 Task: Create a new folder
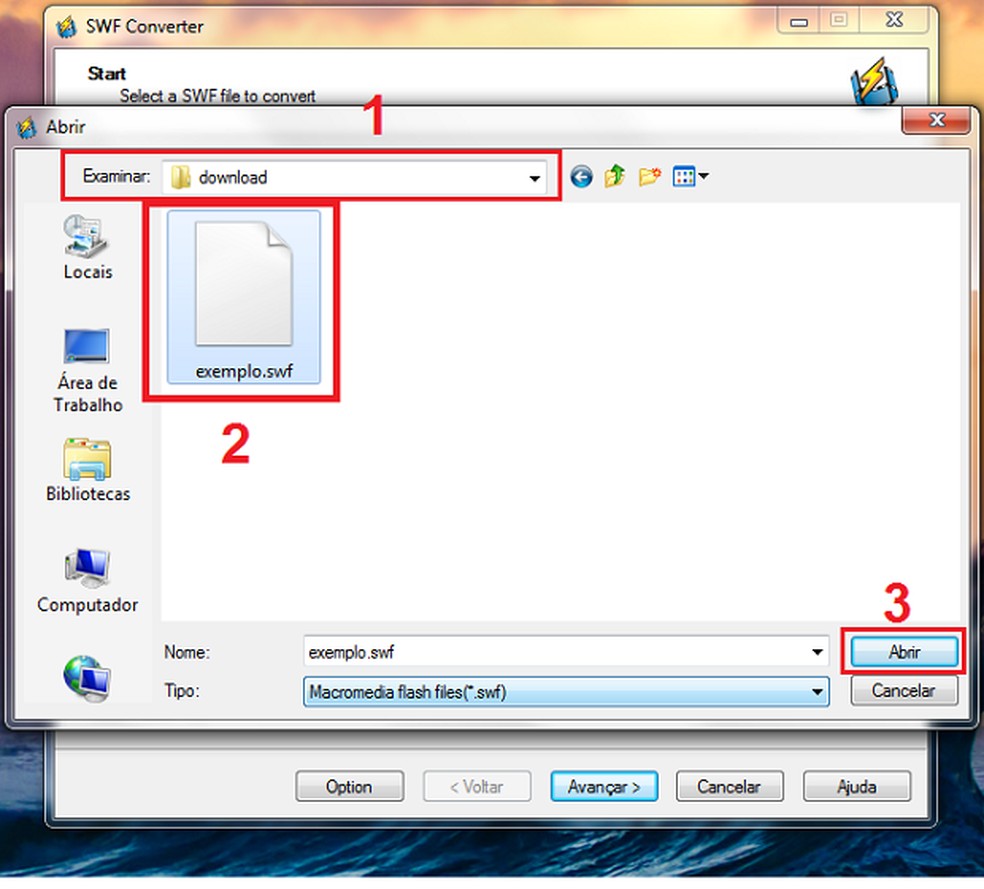click(x=650, y=177)
